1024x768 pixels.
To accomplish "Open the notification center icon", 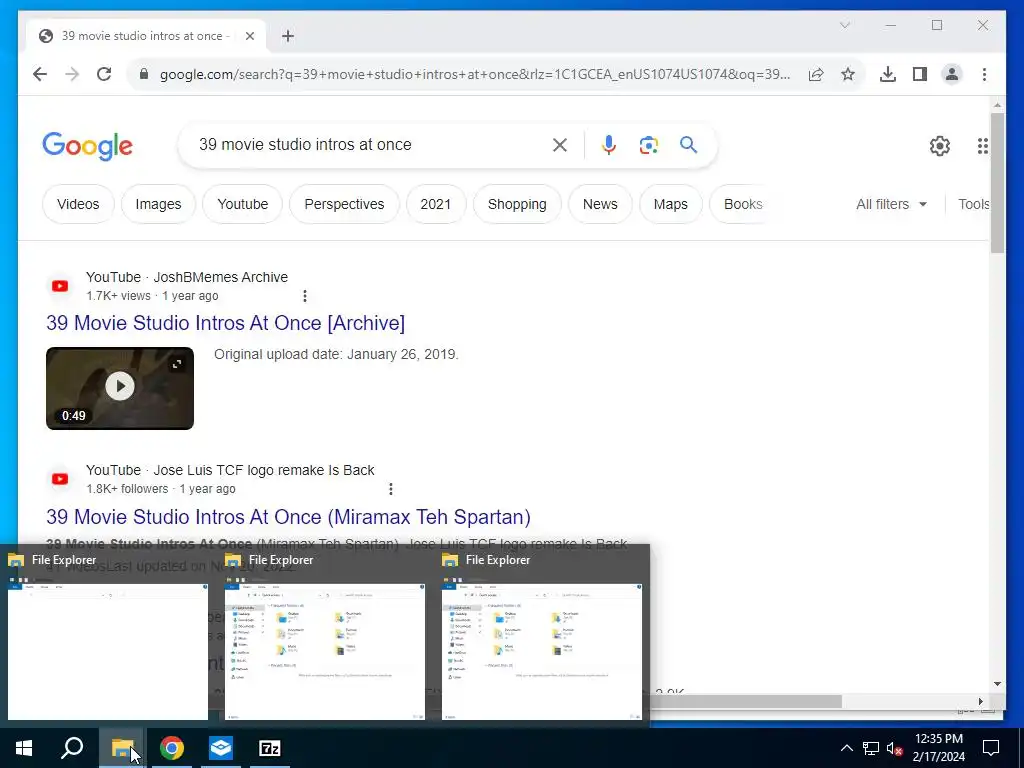I will coord(991,748).
